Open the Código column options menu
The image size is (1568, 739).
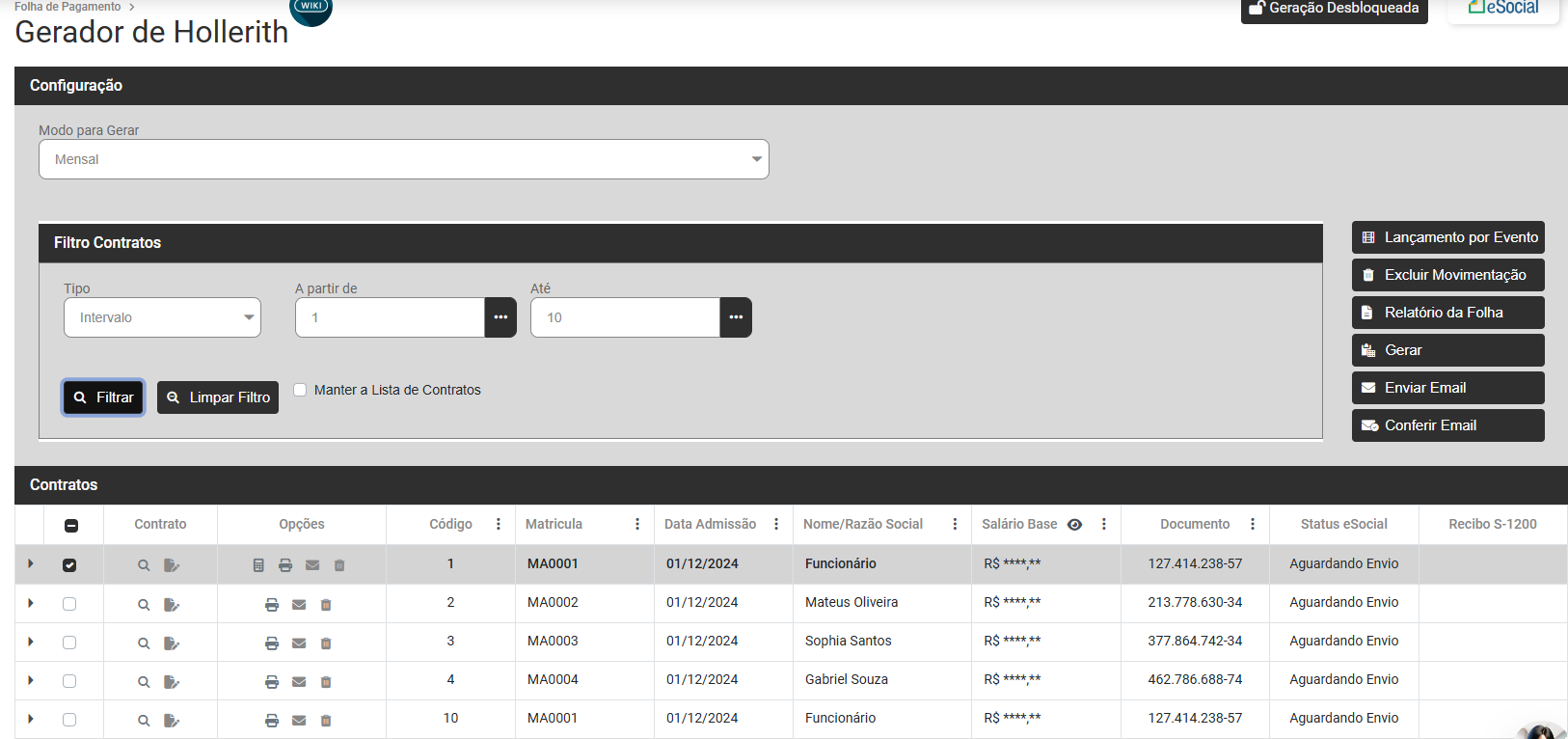pos(499,524)
